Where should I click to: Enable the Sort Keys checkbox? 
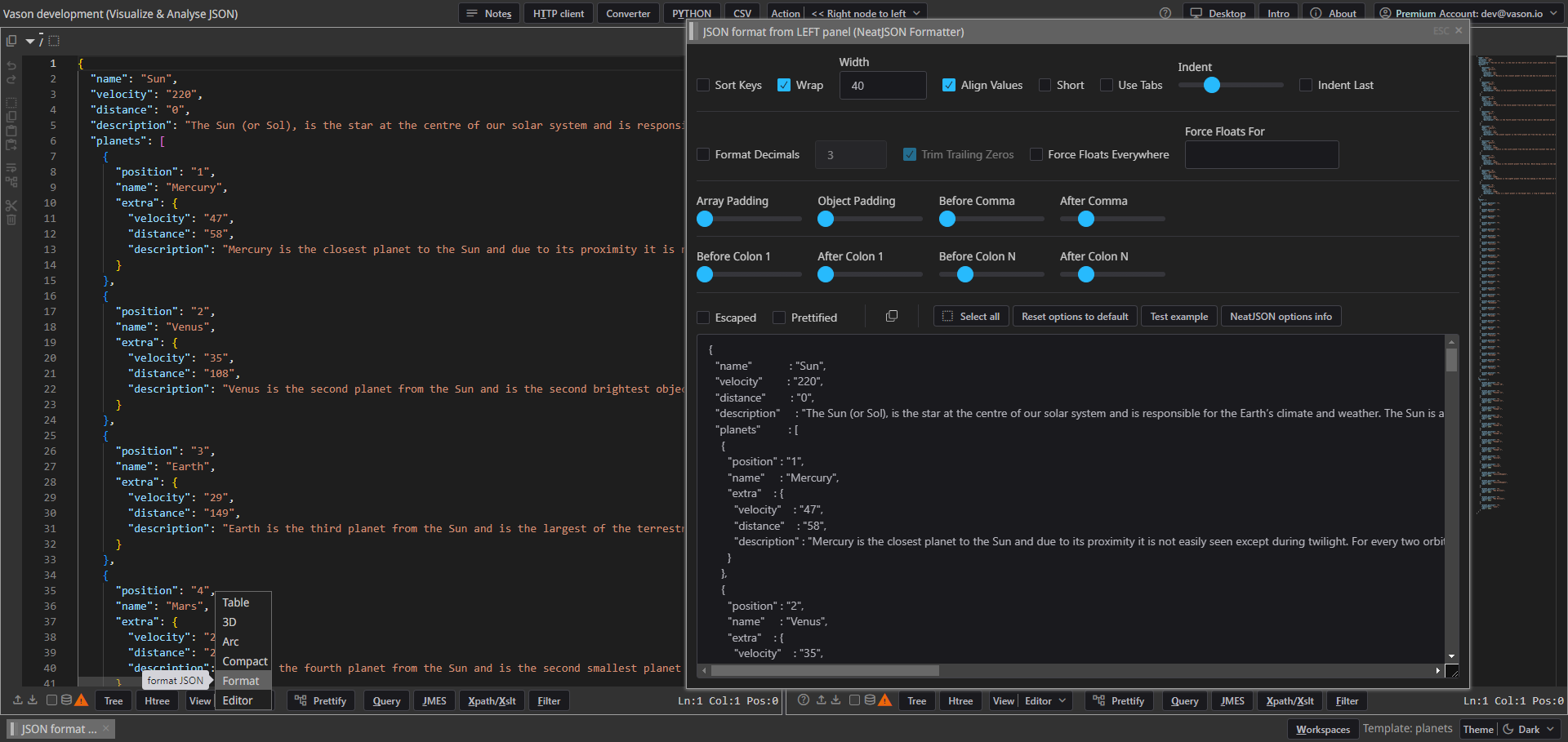[703, 86]
